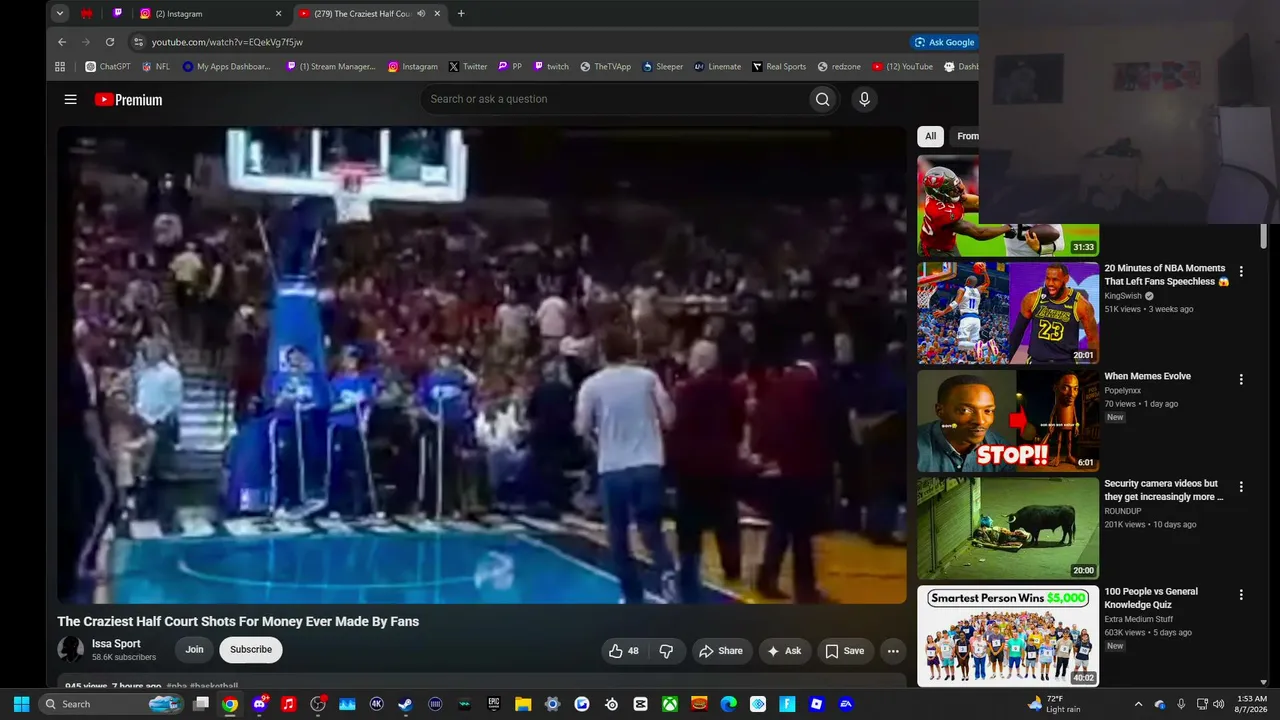Dislike the video with thumbs down

tap(666, 651)
